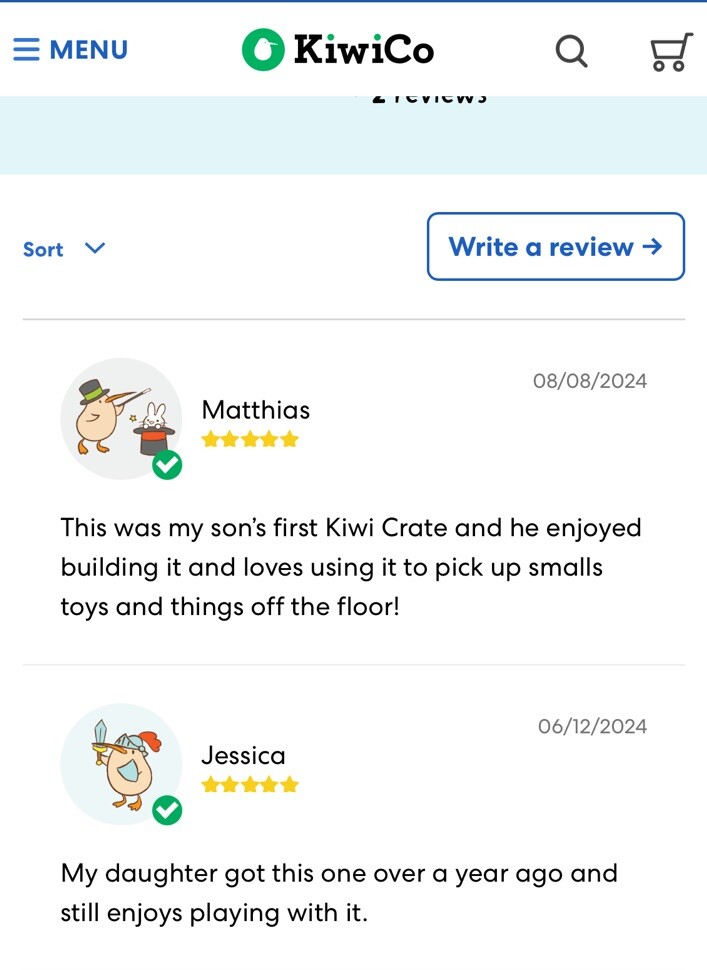The width and height of the screenshot is (707, 970).
Task: Click the MENU text label
Action: [88, 49]
